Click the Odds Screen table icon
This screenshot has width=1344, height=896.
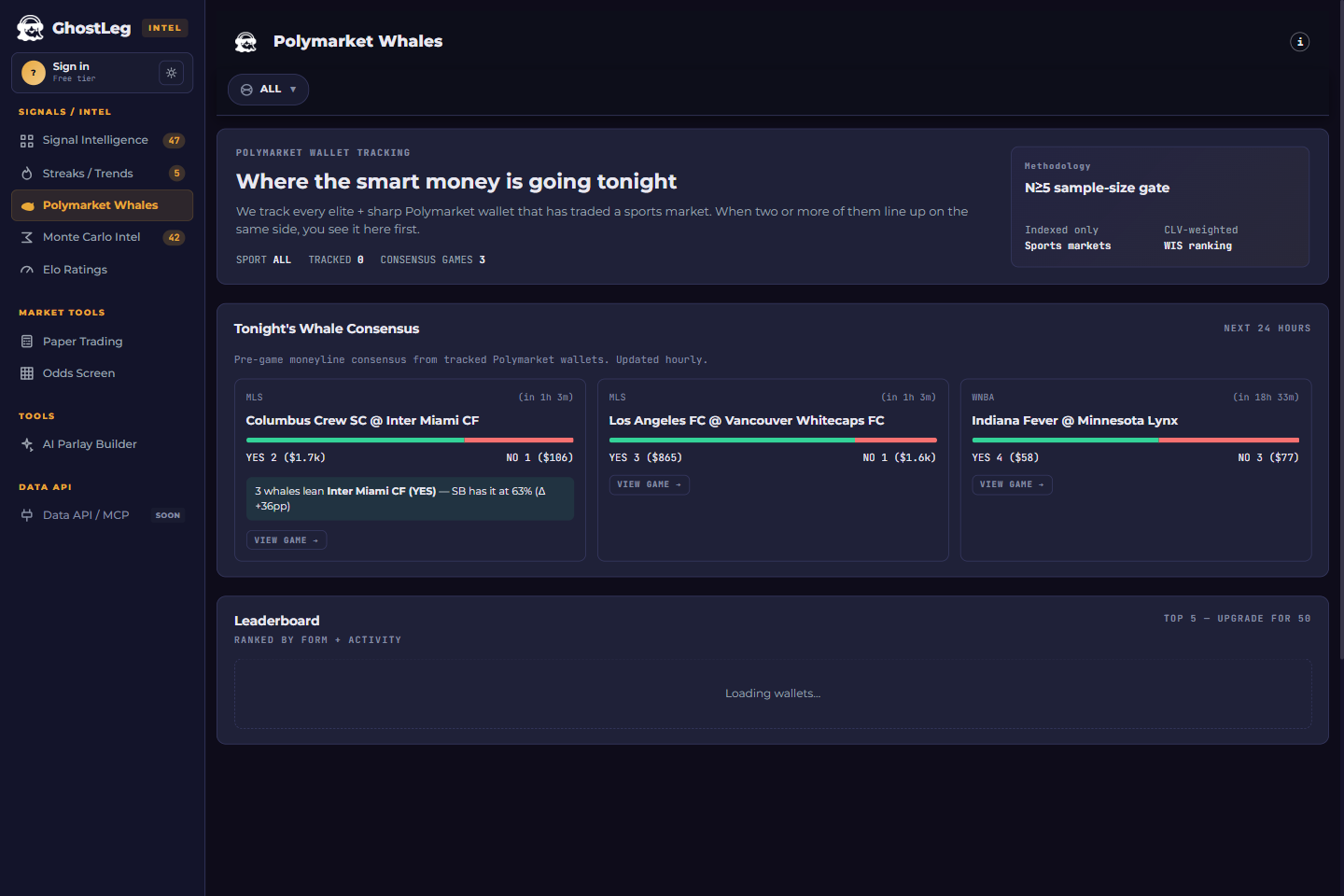[27, 373]
